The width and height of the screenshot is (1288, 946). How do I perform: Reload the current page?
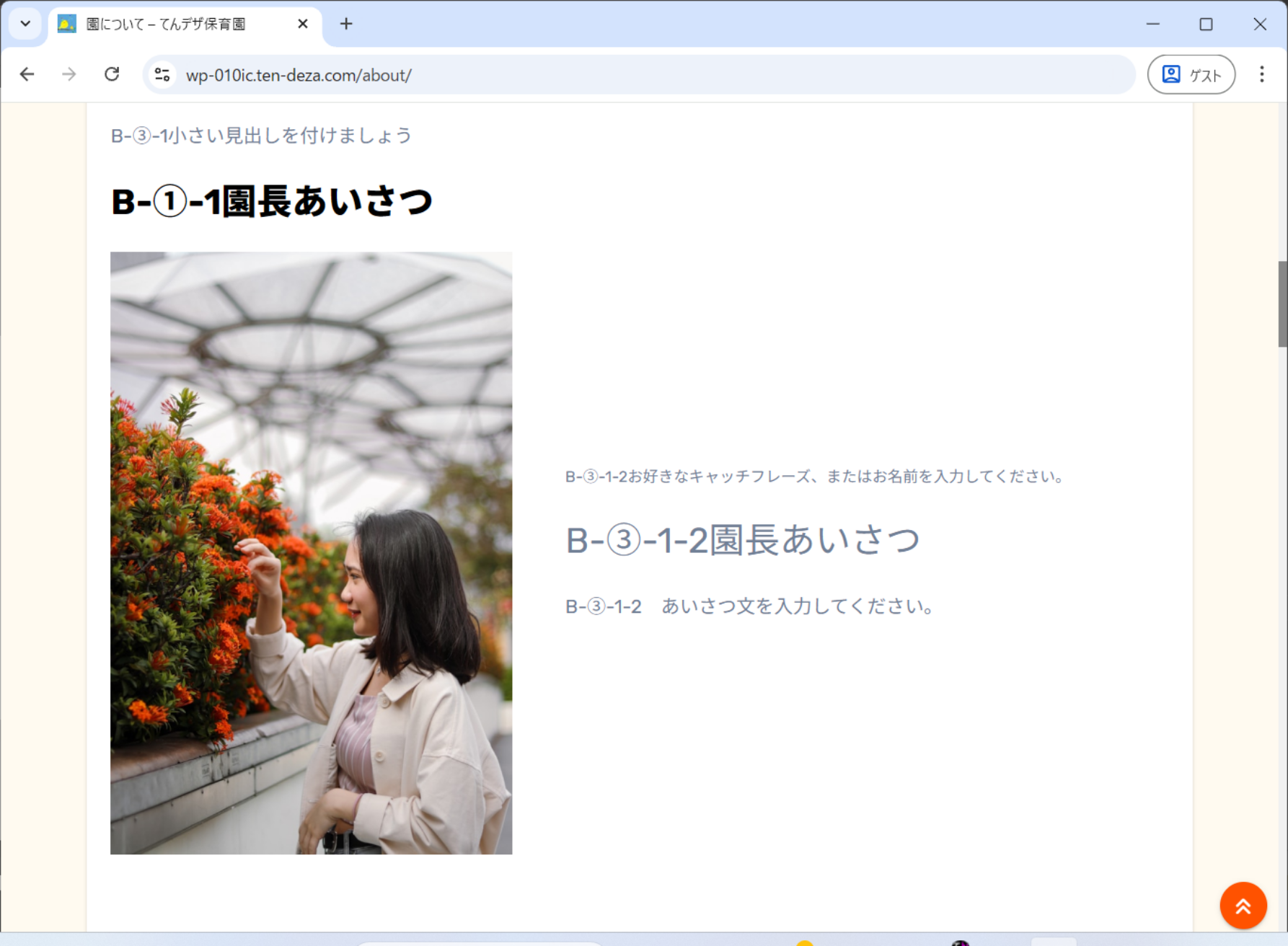pyautogui.click(x=112, y=74)
